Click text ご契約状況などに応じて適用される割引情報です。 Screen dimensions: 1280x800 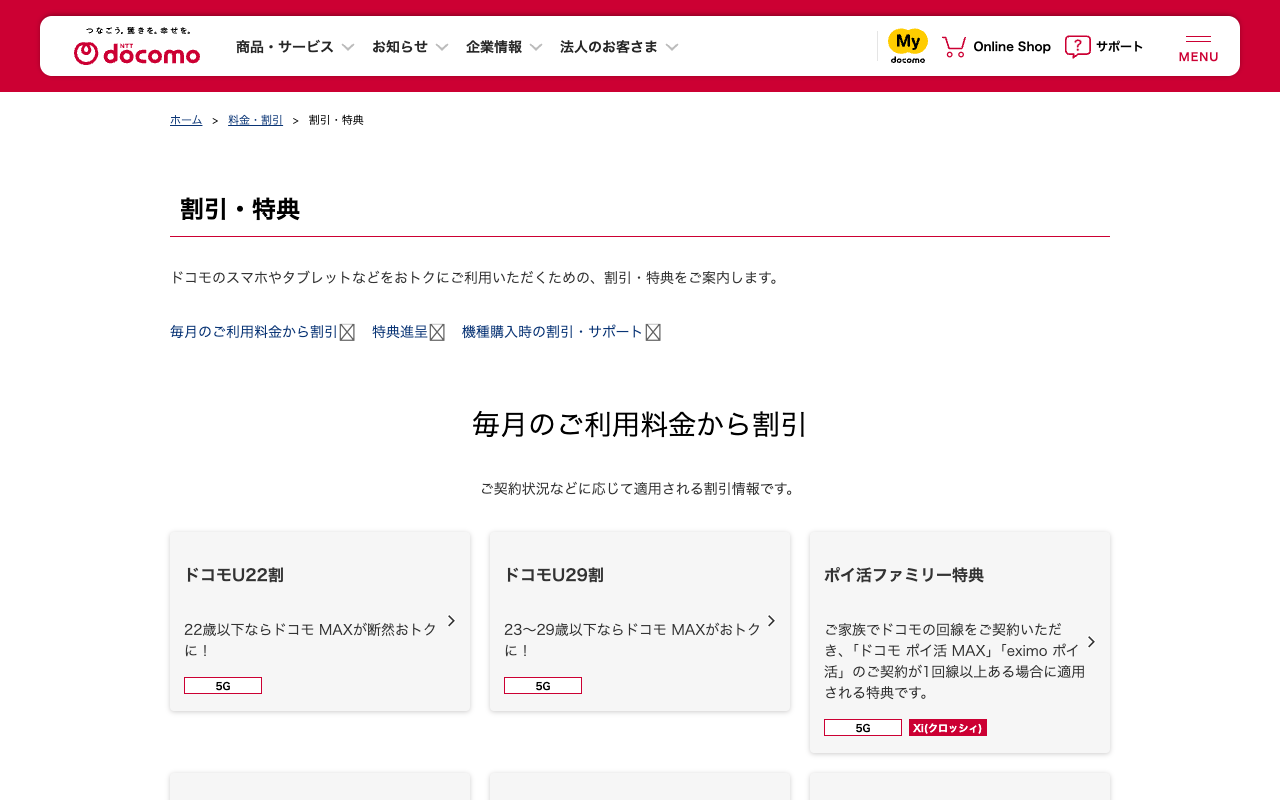point(640,489)
